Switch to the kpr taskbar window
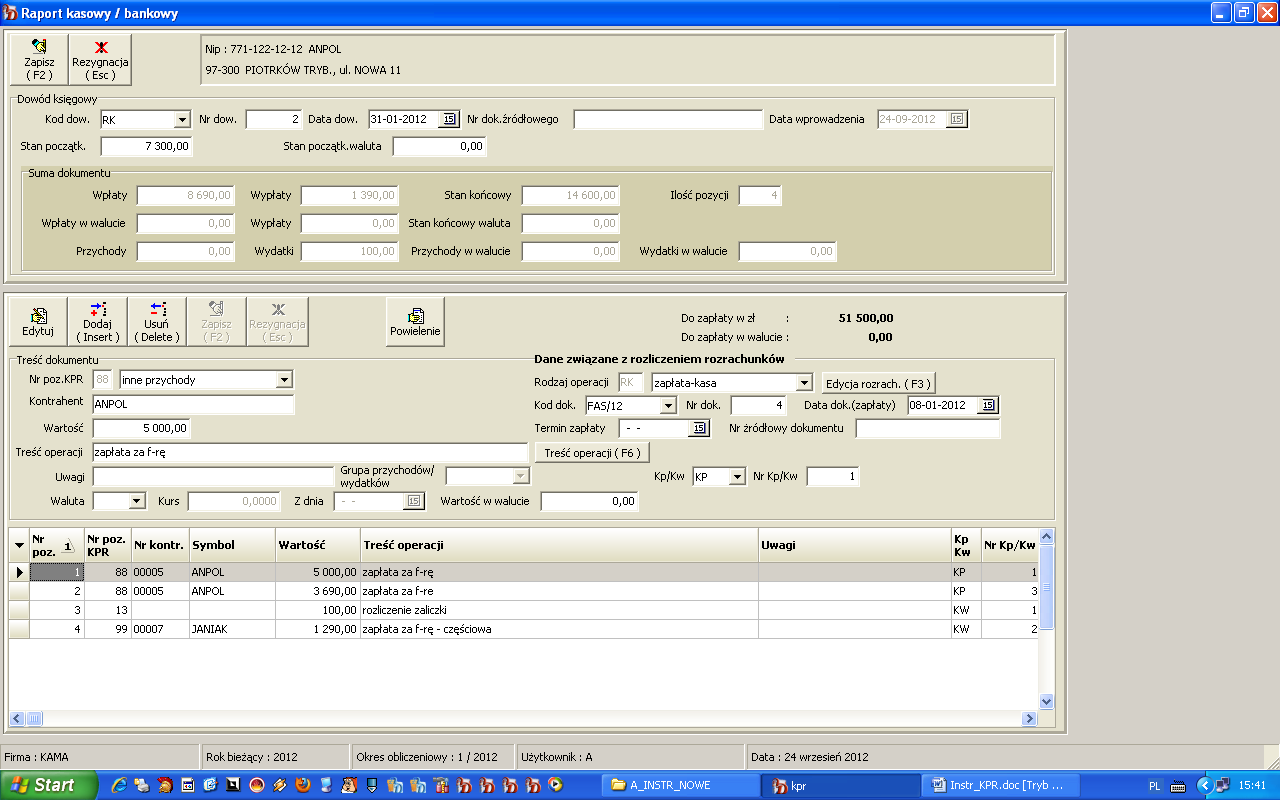 click(x=841, y=785)
